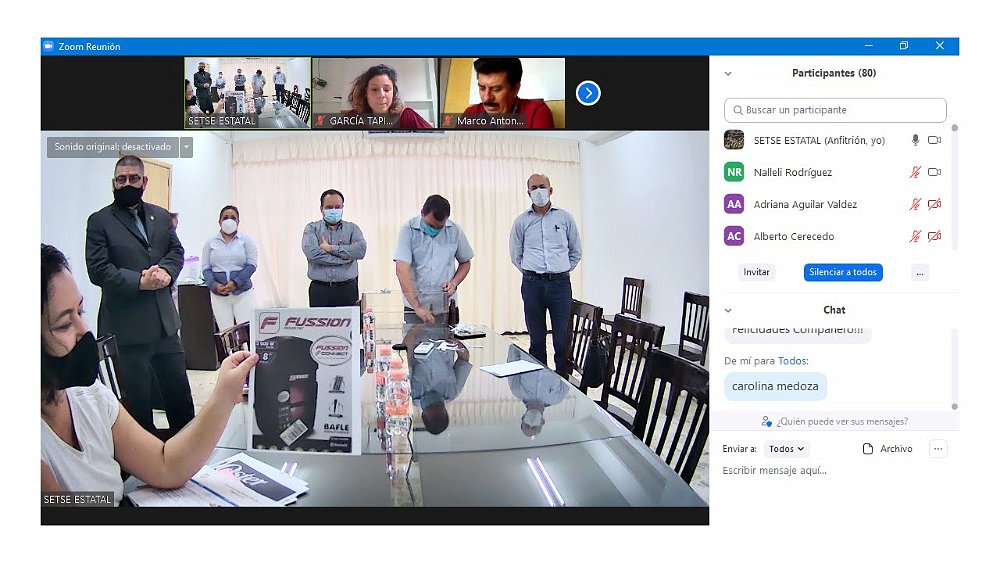Toggle SETSE ESTATAL camera icon
This screenshot has height=563, width=1000.
935,141
